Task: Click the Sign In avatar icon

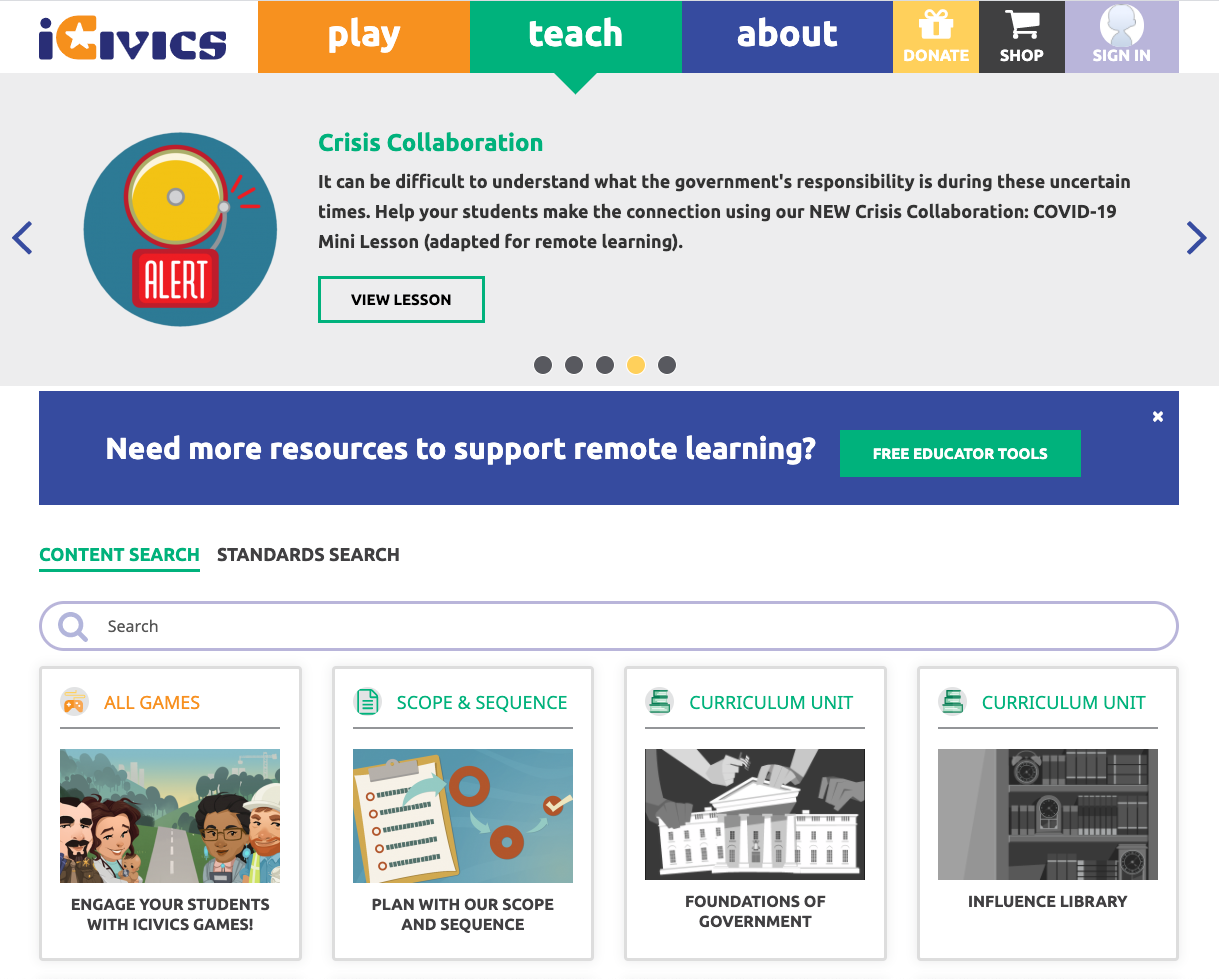Action: point(1121,26)
